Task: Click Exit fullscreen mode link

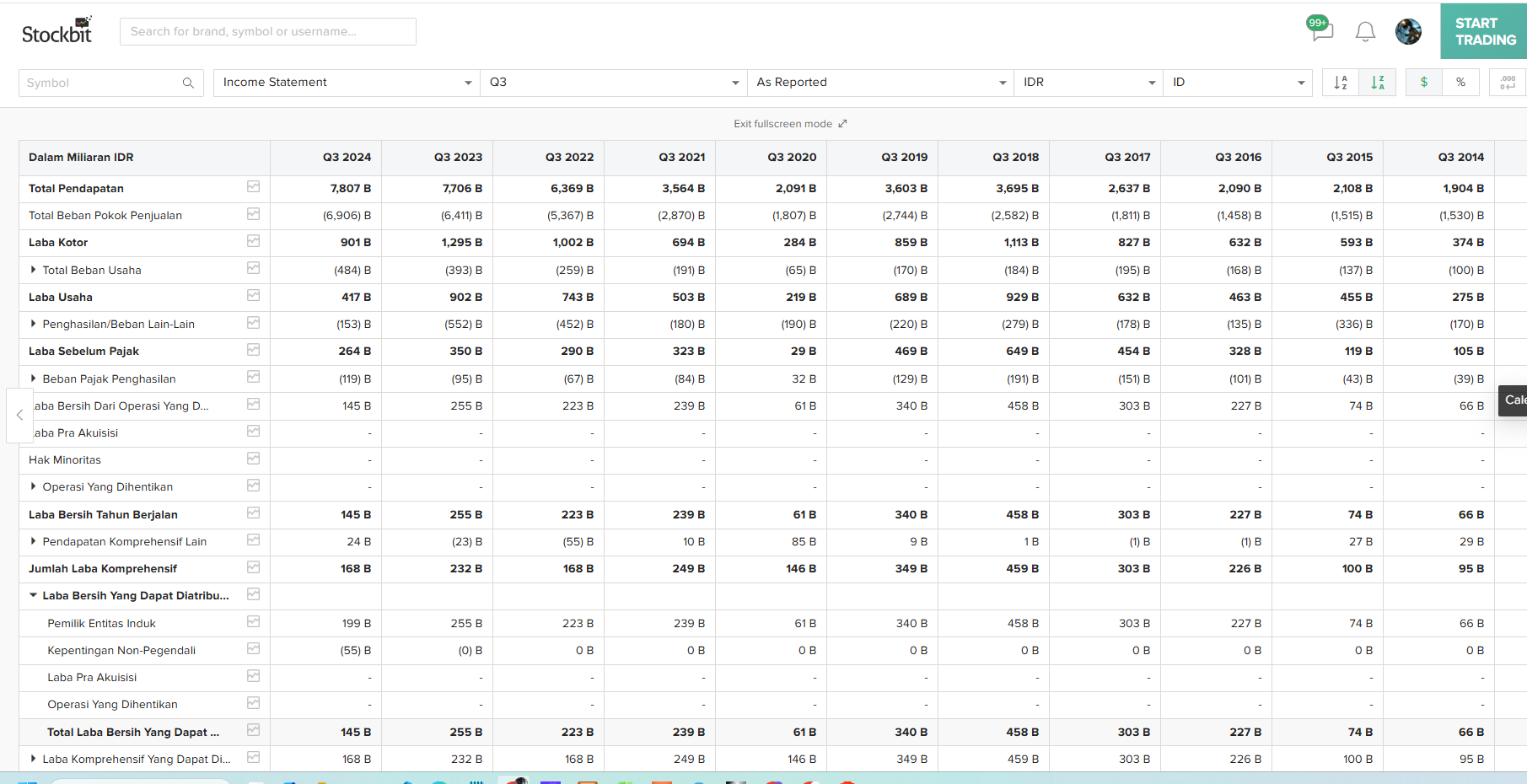Action: [789, 124]
